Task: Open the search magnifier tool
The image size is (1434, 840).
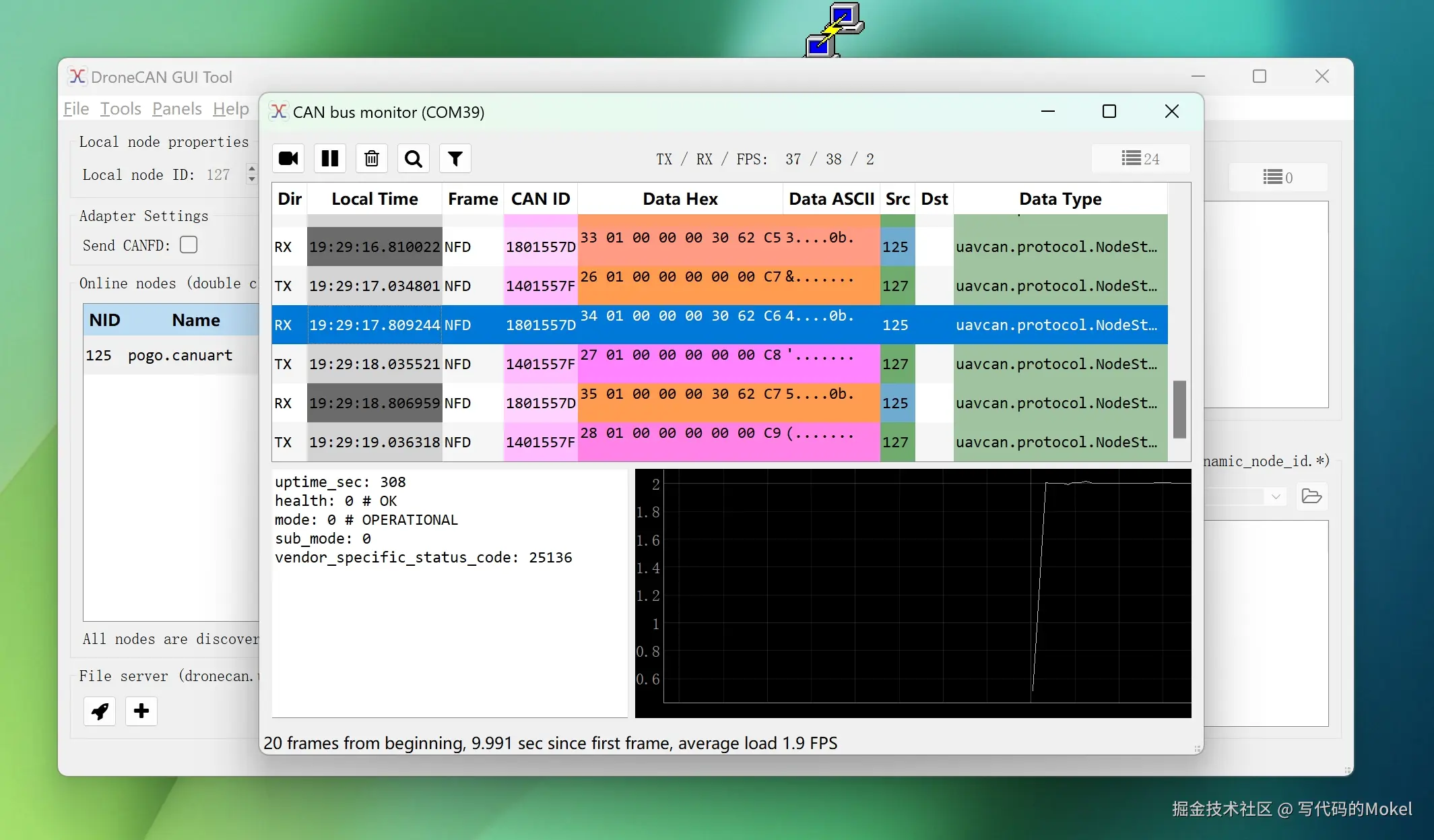Action: tap(414, 159)
